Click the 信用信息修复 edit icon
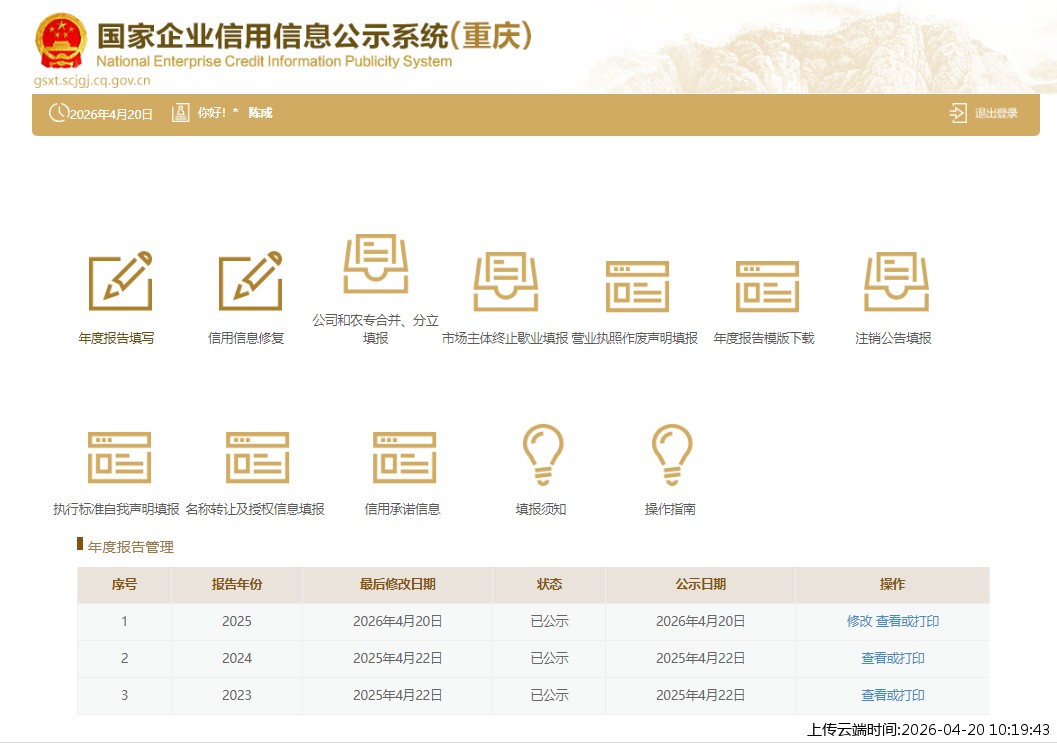1057x743 pixels. [x=250, y=281]
